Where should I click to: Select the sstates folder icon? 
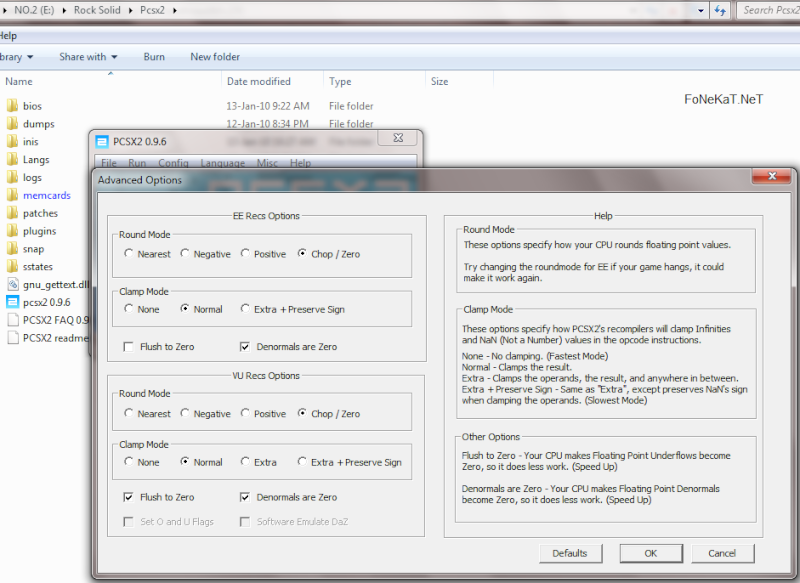coord(13,266)
